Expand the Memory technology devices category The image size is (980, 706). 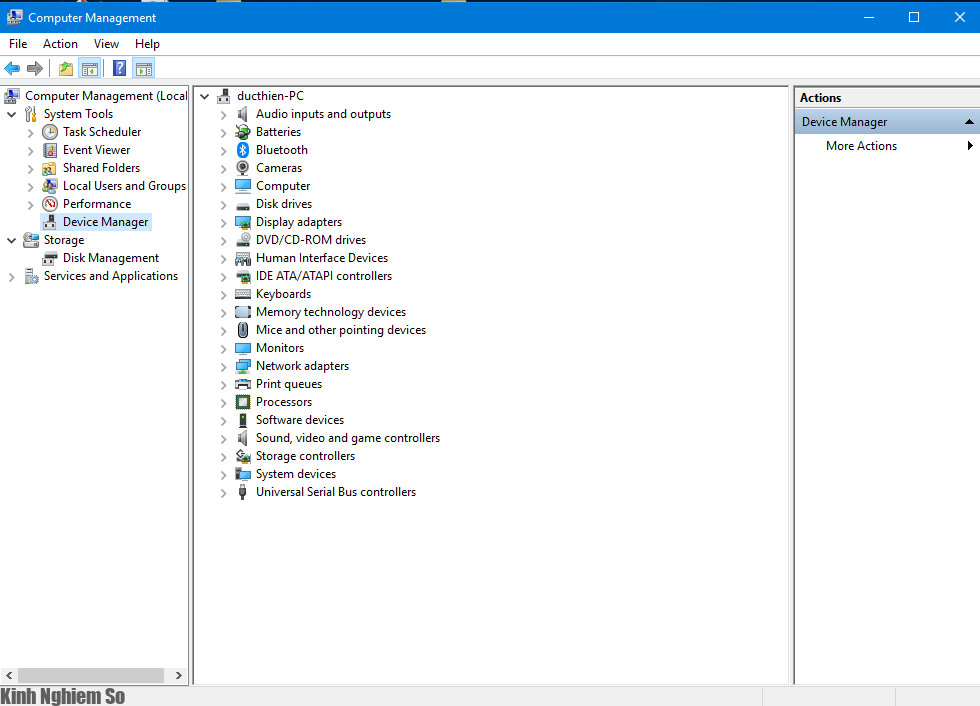point(223,313)
